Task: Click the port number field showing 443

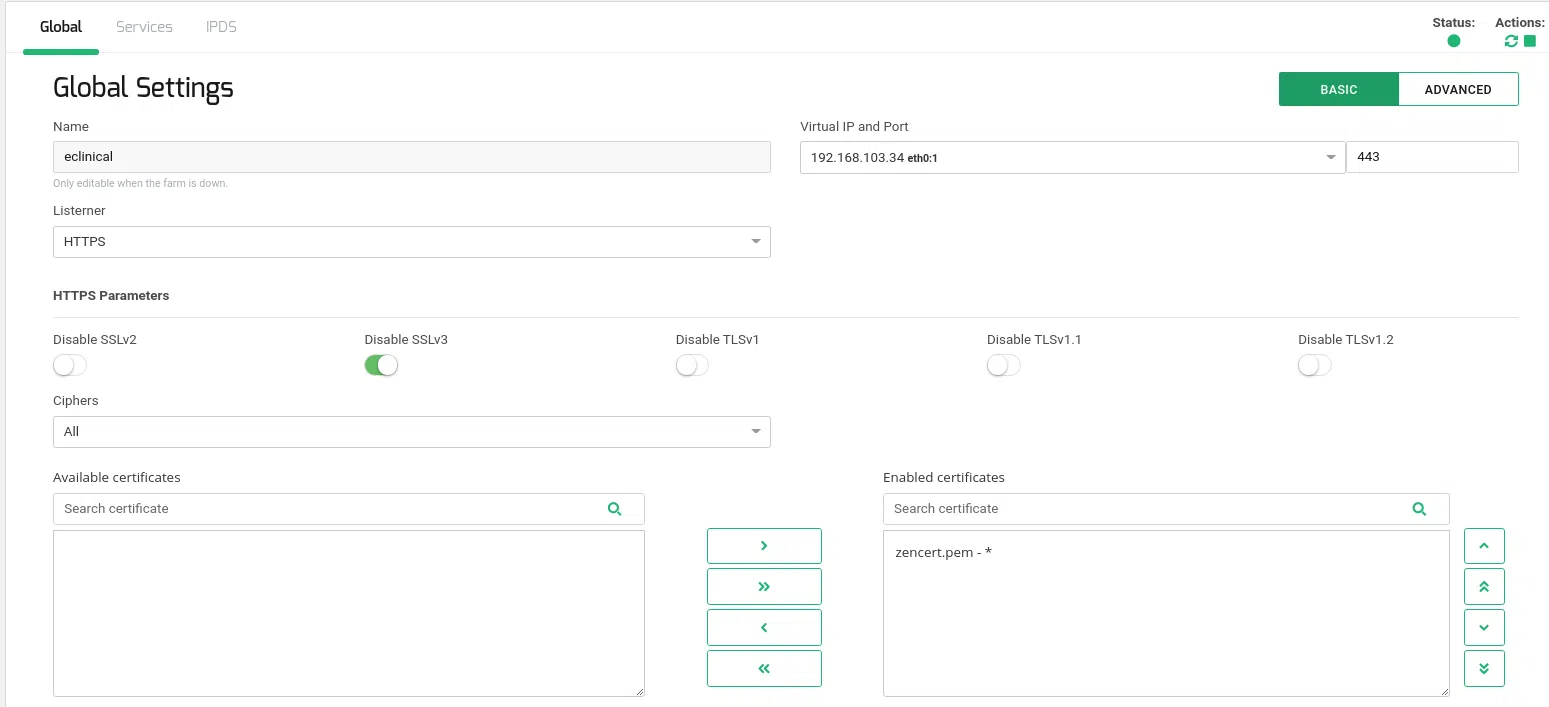Action: [1431, 158]
